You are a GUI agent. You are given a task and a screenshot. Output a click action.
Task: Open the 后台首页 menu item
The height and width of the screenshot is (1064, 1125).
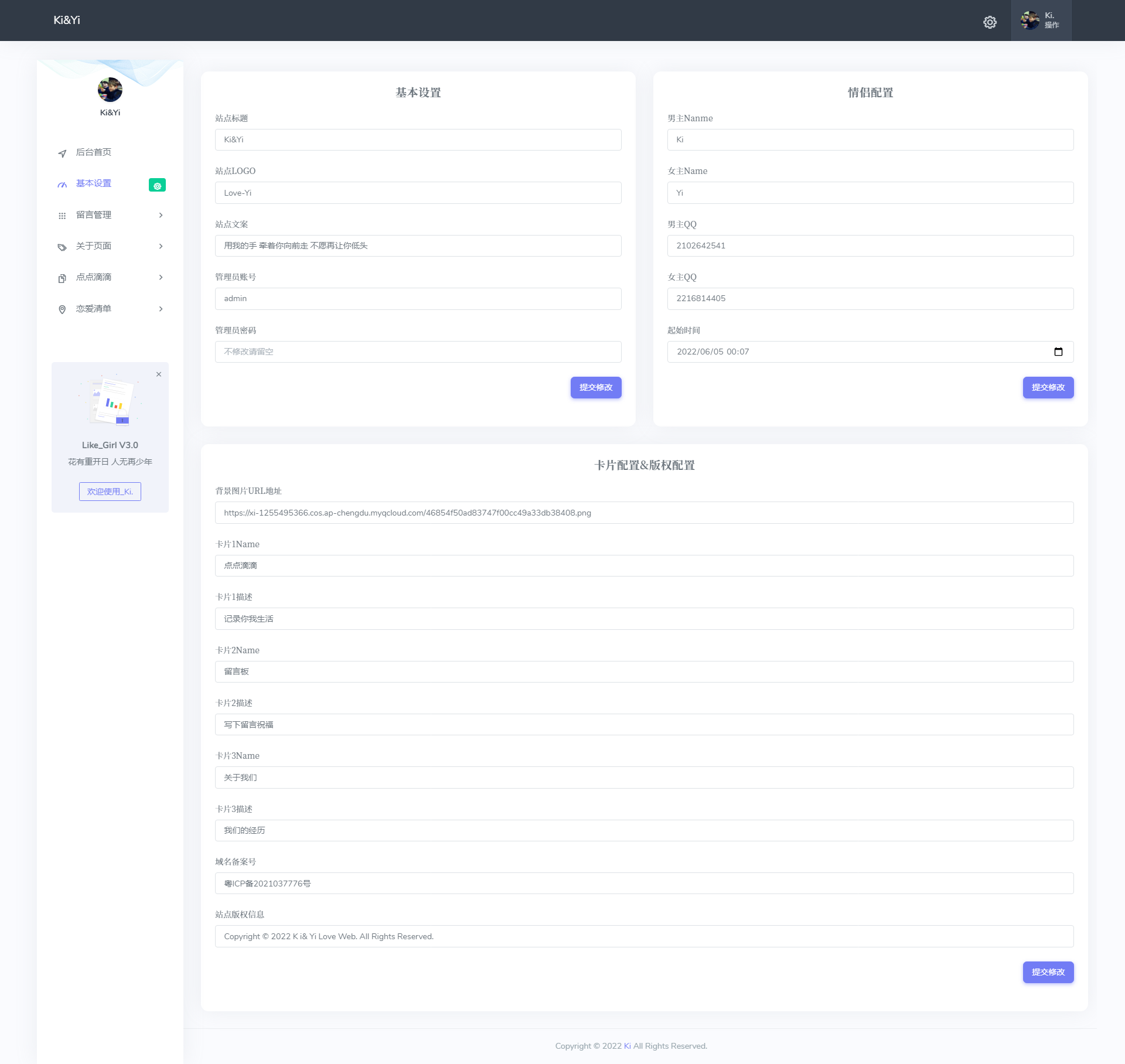pos(94,152)
